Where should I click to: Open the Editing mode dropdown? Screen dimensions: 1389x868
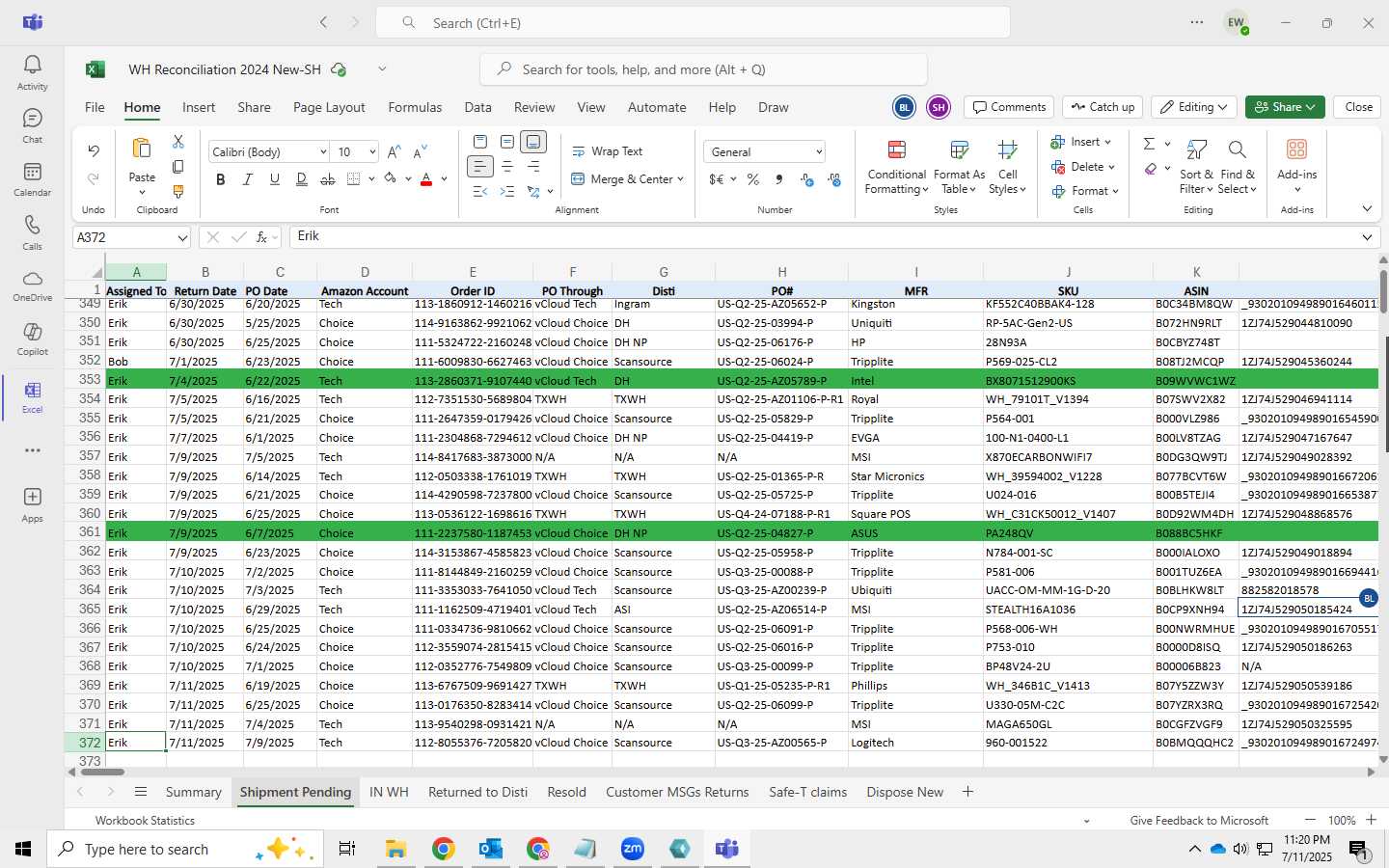click(1195, 107)
